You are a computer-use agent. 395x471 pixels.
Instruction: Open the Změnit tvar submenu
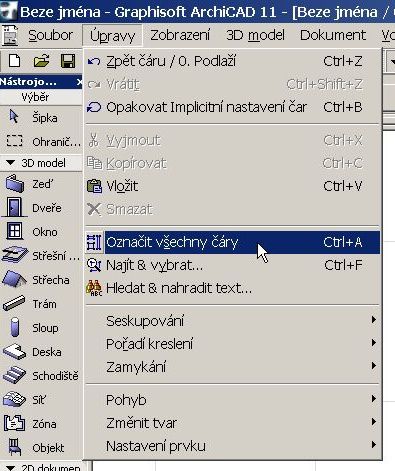(x=233, y=423)
